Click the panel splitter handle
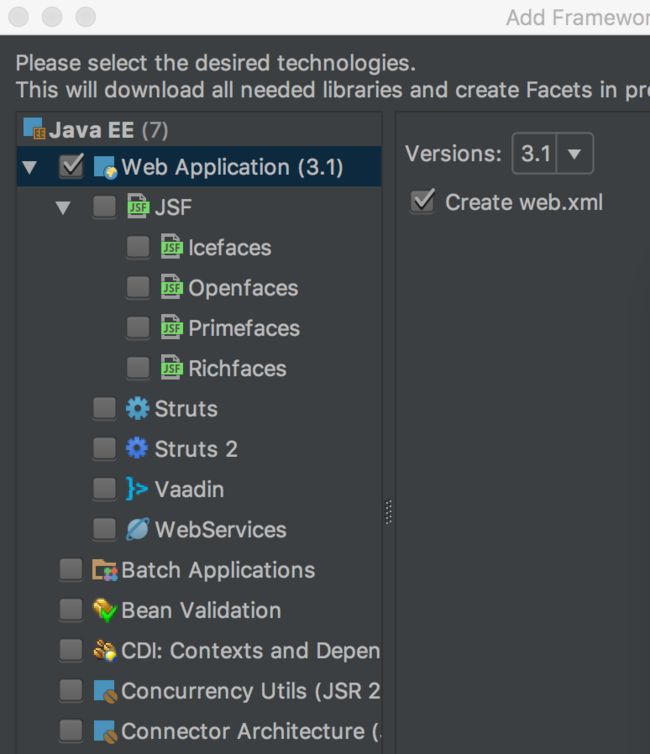 pyautogui.click(x=388, y=512)
